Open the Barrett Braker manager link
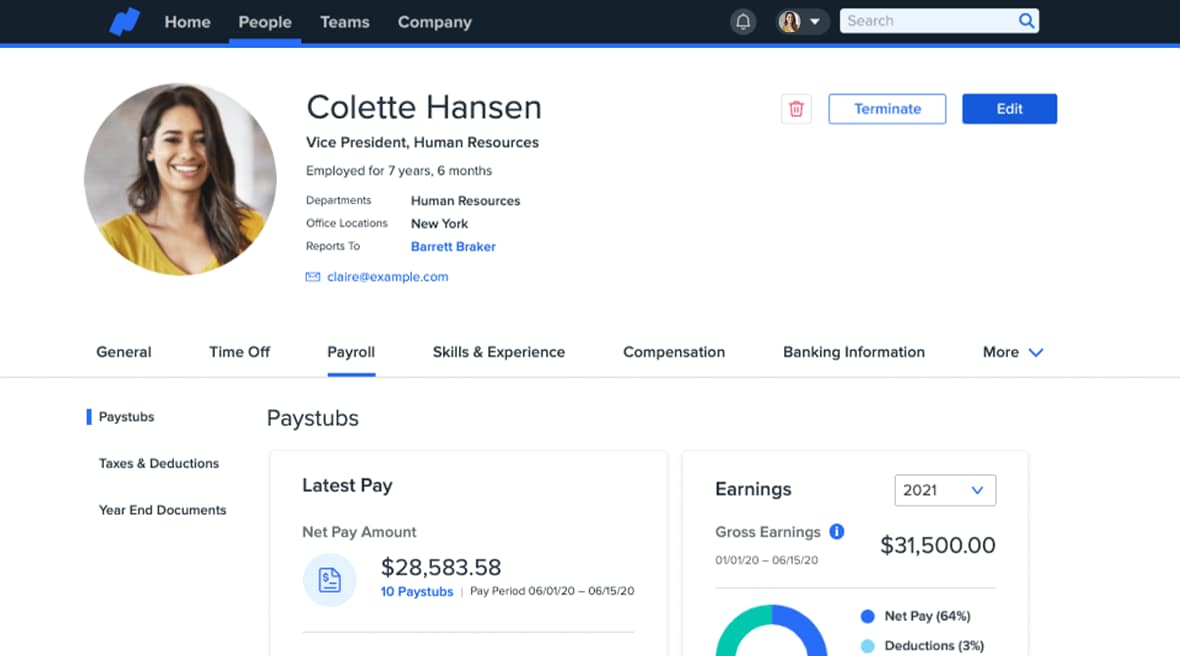Screen dimensions: 1180x656 453,246
